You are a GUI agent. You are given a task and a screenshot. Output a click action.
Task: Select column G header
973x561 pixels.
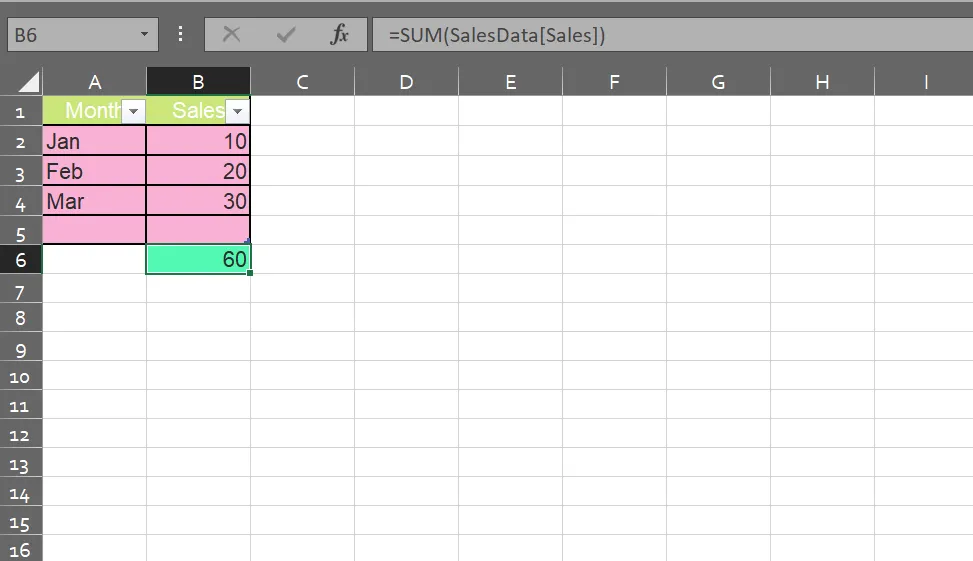coord(718,81)
